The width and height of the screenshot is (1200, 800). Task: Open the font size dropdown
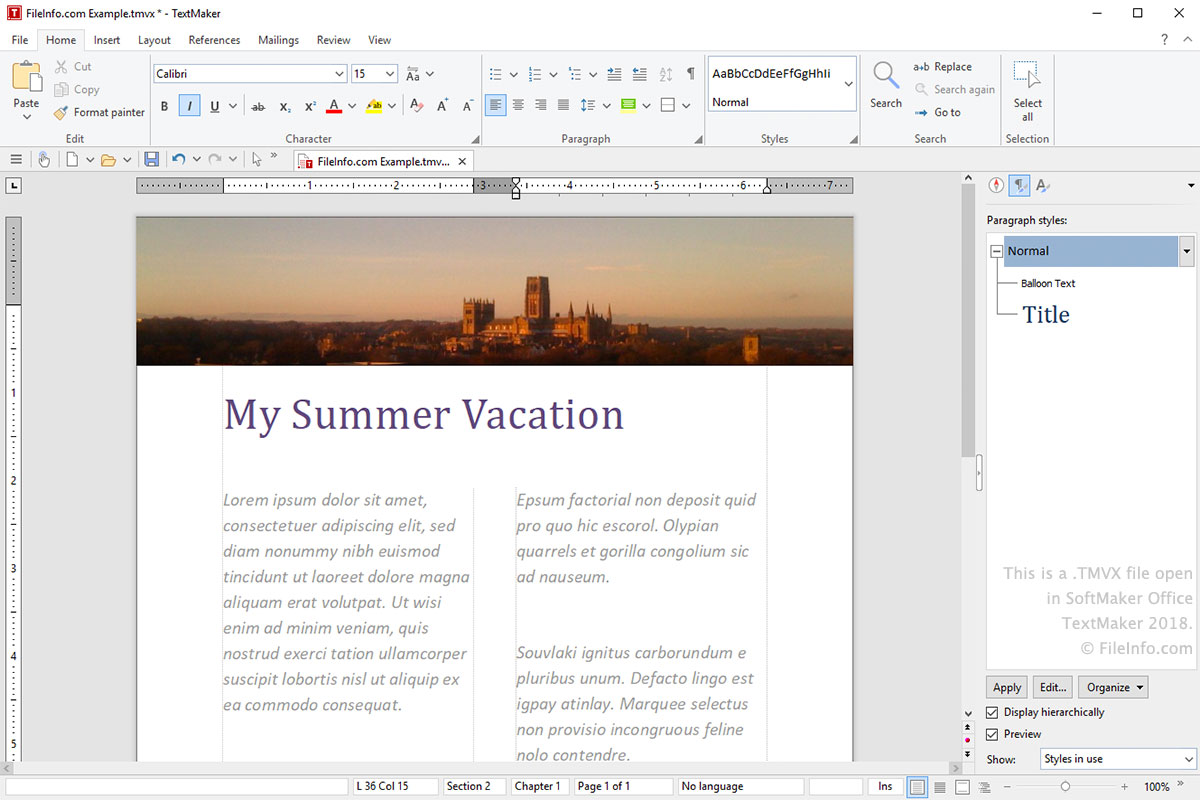pyautogui.click(x=389, y=74)
